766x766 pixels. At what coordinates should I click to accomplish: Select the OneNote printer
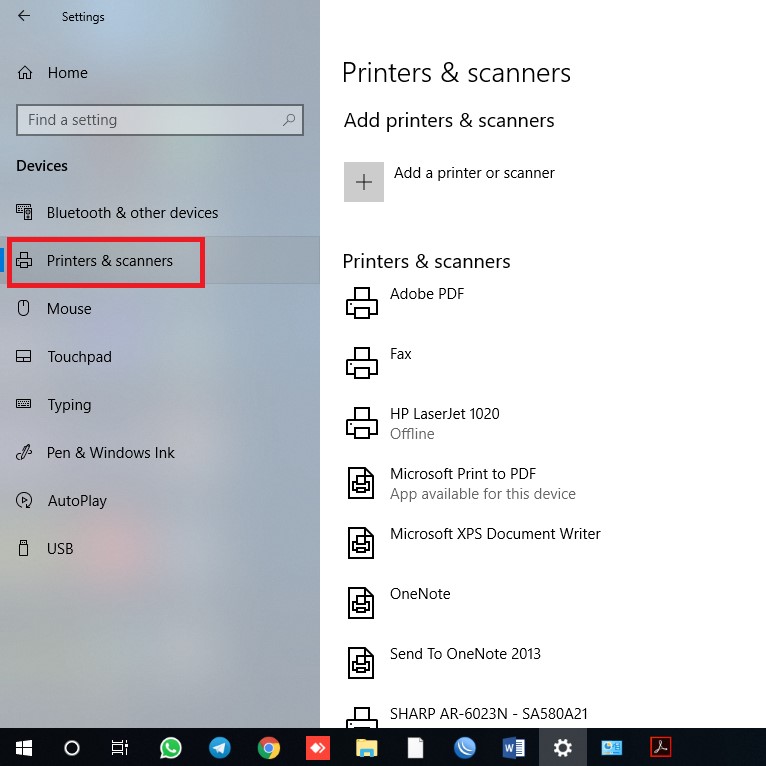[420, 594]
